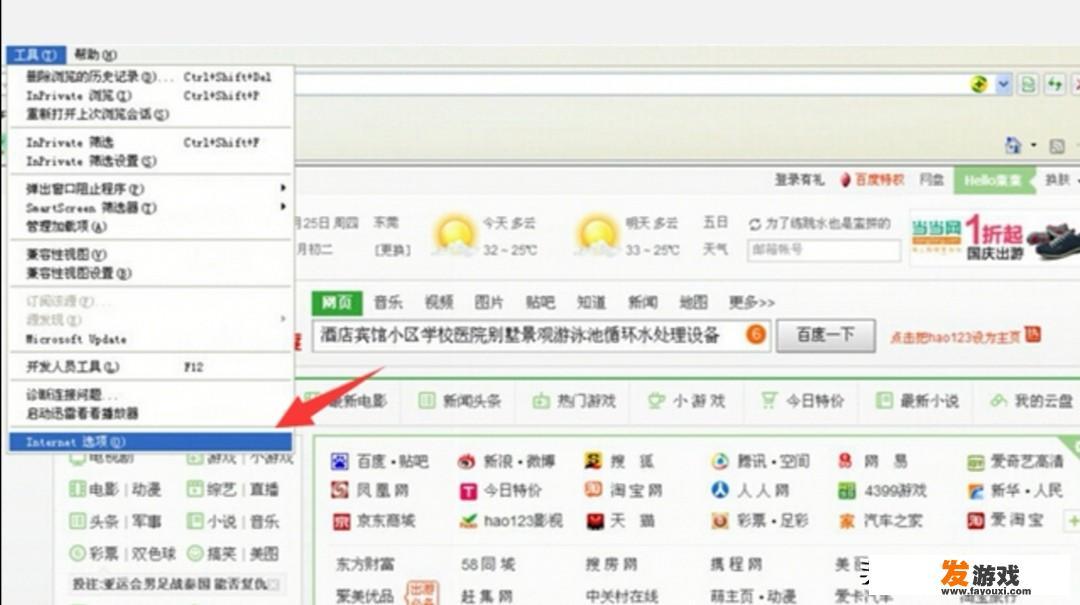The height and width of the screenshot is (605, 1080).
Task: Open address bar dropdown arrow
Action: [1004, 85]
